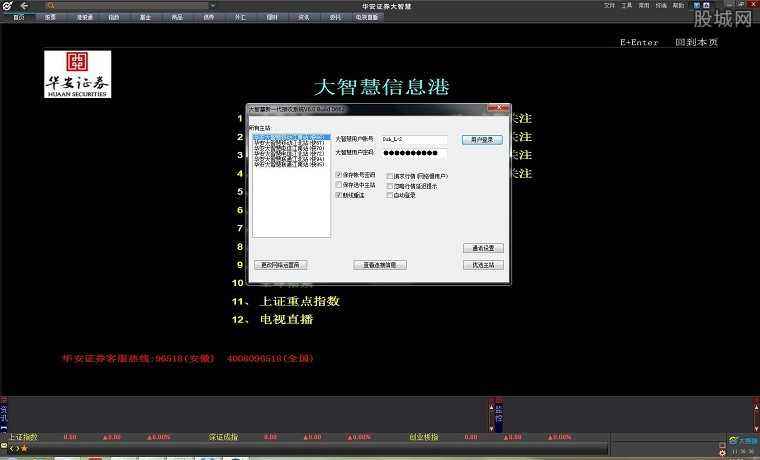Click the 优选主站 button
The height and width of the screenshot is (460, 760).
[483, 265]
